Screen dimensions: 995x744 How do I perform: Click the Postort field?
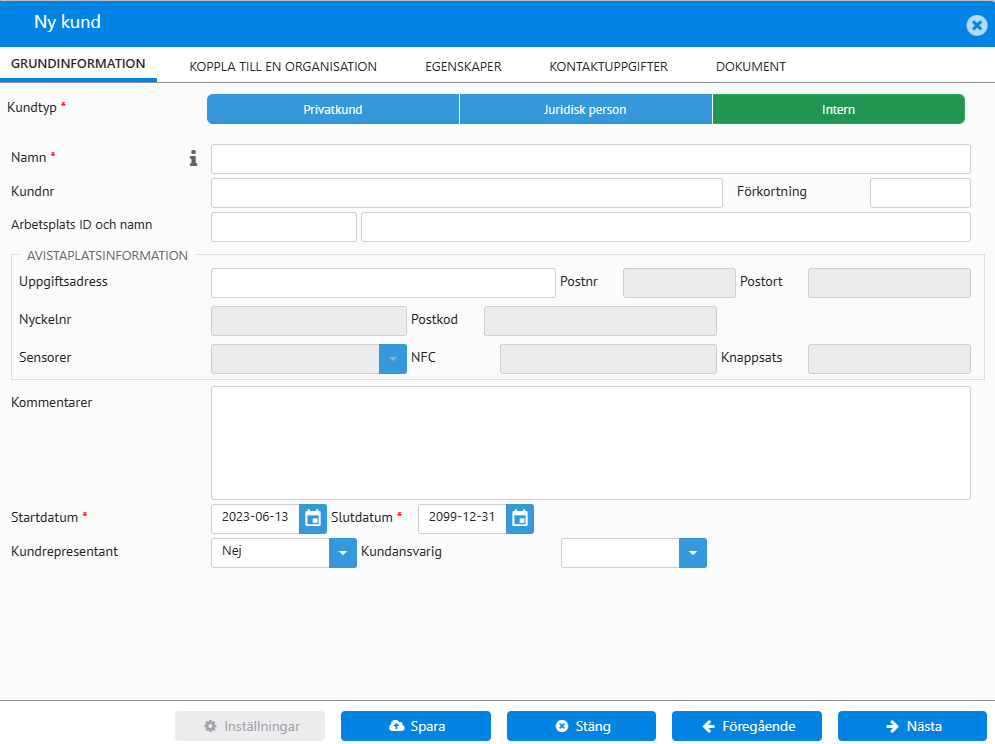click(889, 283)
